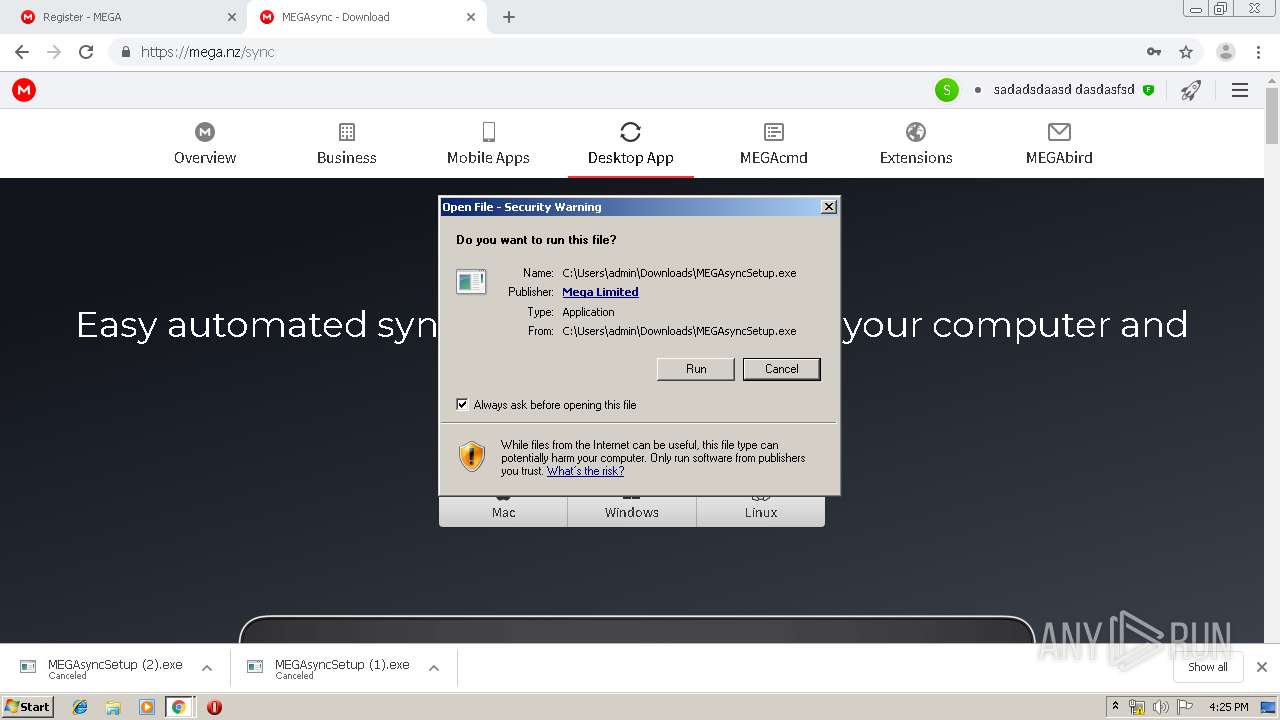Open the Windows Start menu
The image size is (1280, 720).
(28, 706)
